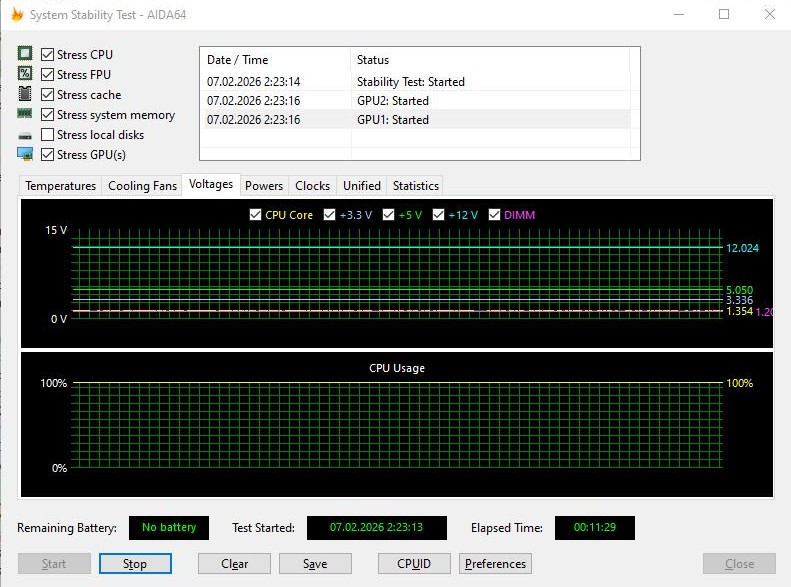Click the percent icon beside Stress FPU
The height and width of the screenshot is (587, 791).
click(25, 74)
